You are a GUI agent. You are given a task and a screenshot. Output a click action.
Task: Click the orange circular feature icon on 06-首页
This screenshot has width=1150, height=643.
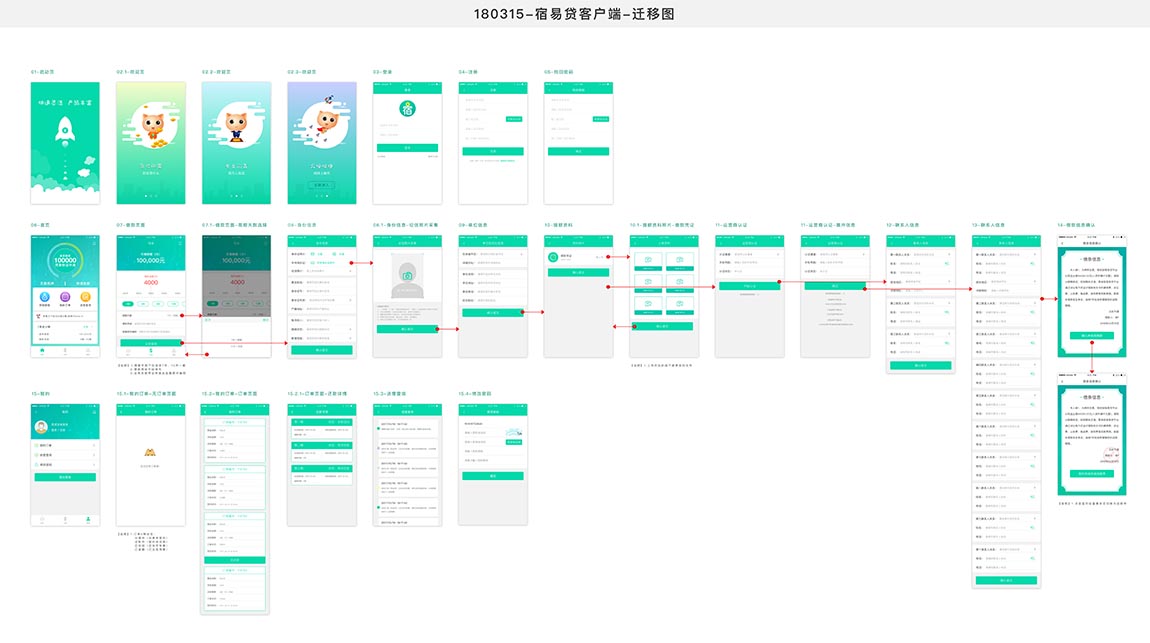(85, 298)
